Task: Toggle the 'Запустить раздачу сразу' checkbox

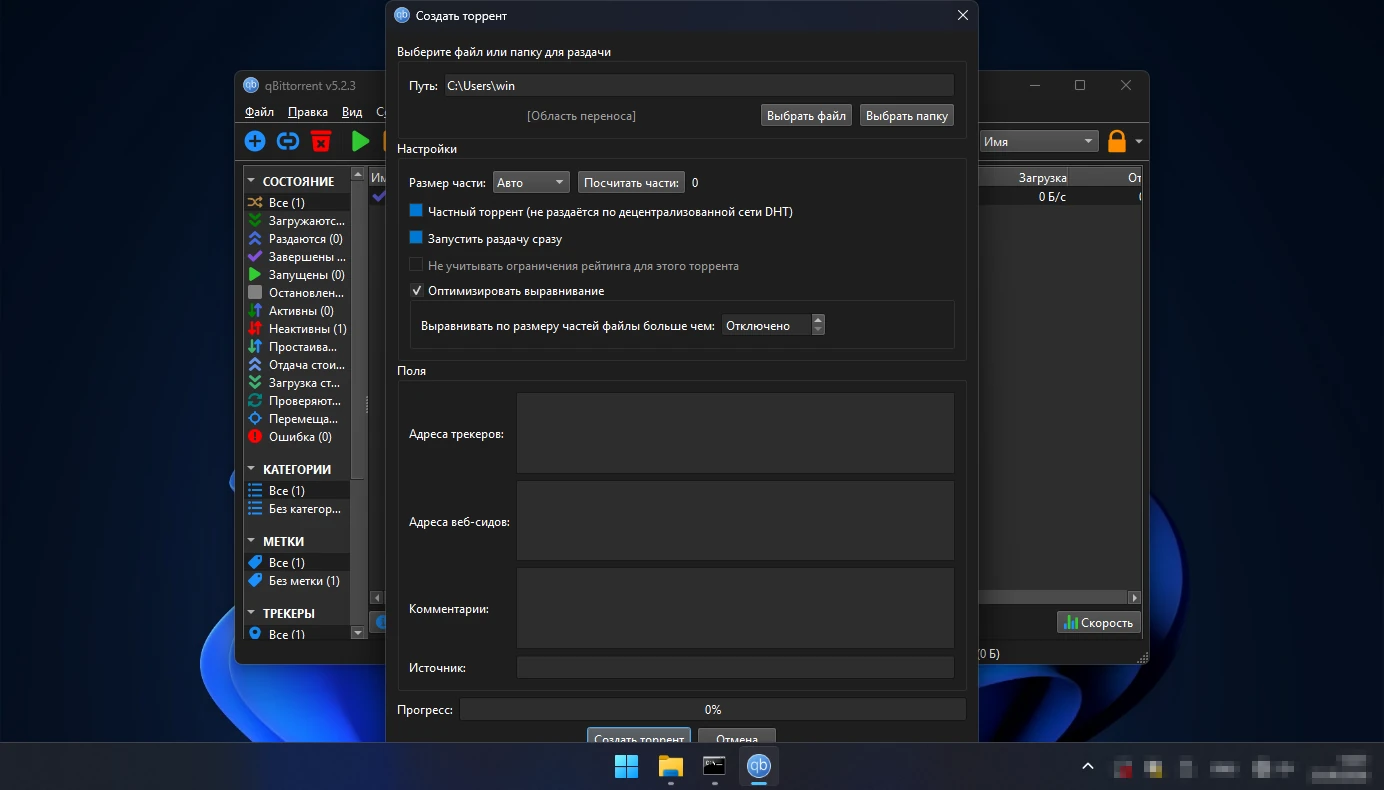Action: 416,239
